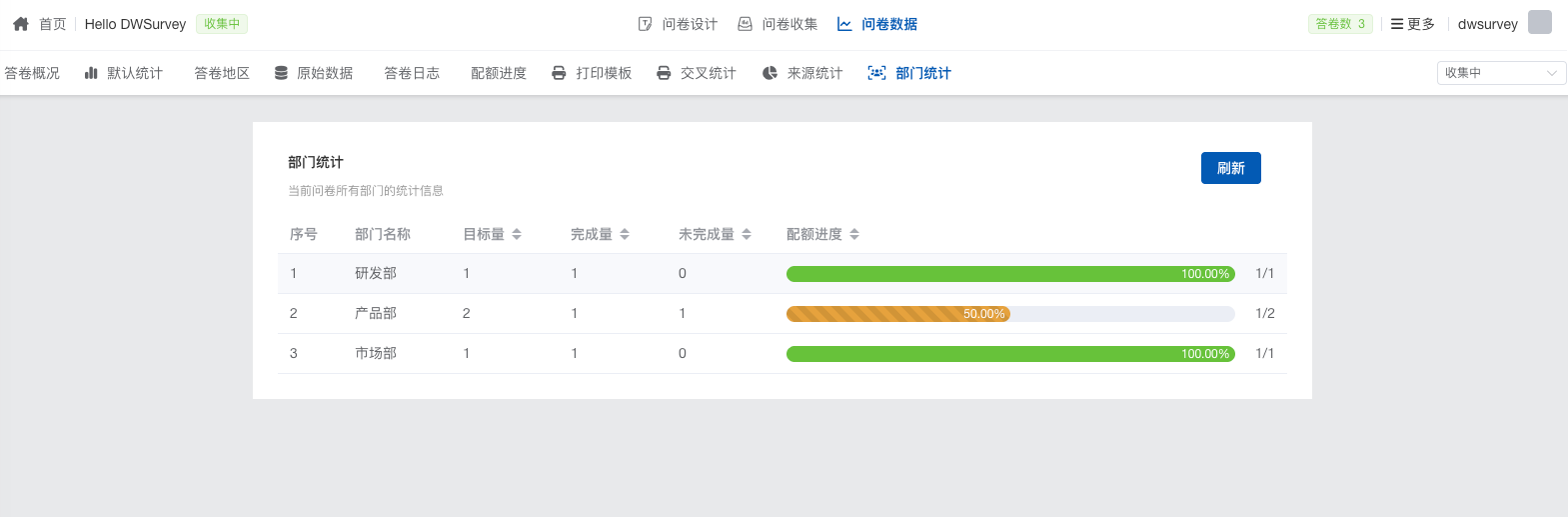Click the 部门统计 department icon
1568x517 pixels.
[876, 73]
